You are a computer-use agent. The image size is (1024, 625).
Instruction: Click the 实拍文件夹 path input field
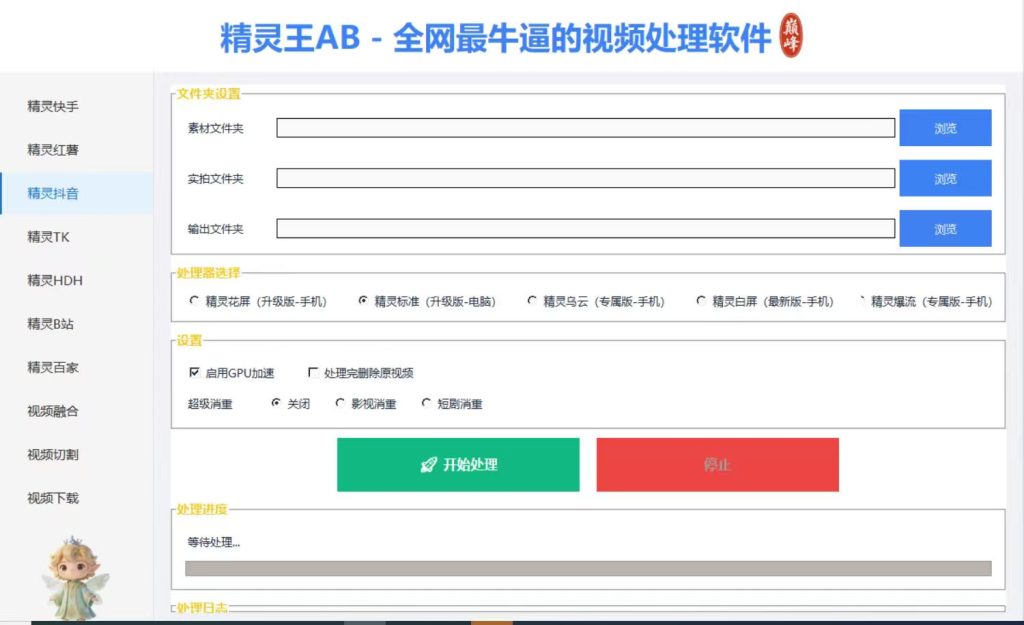click(585, 178)
